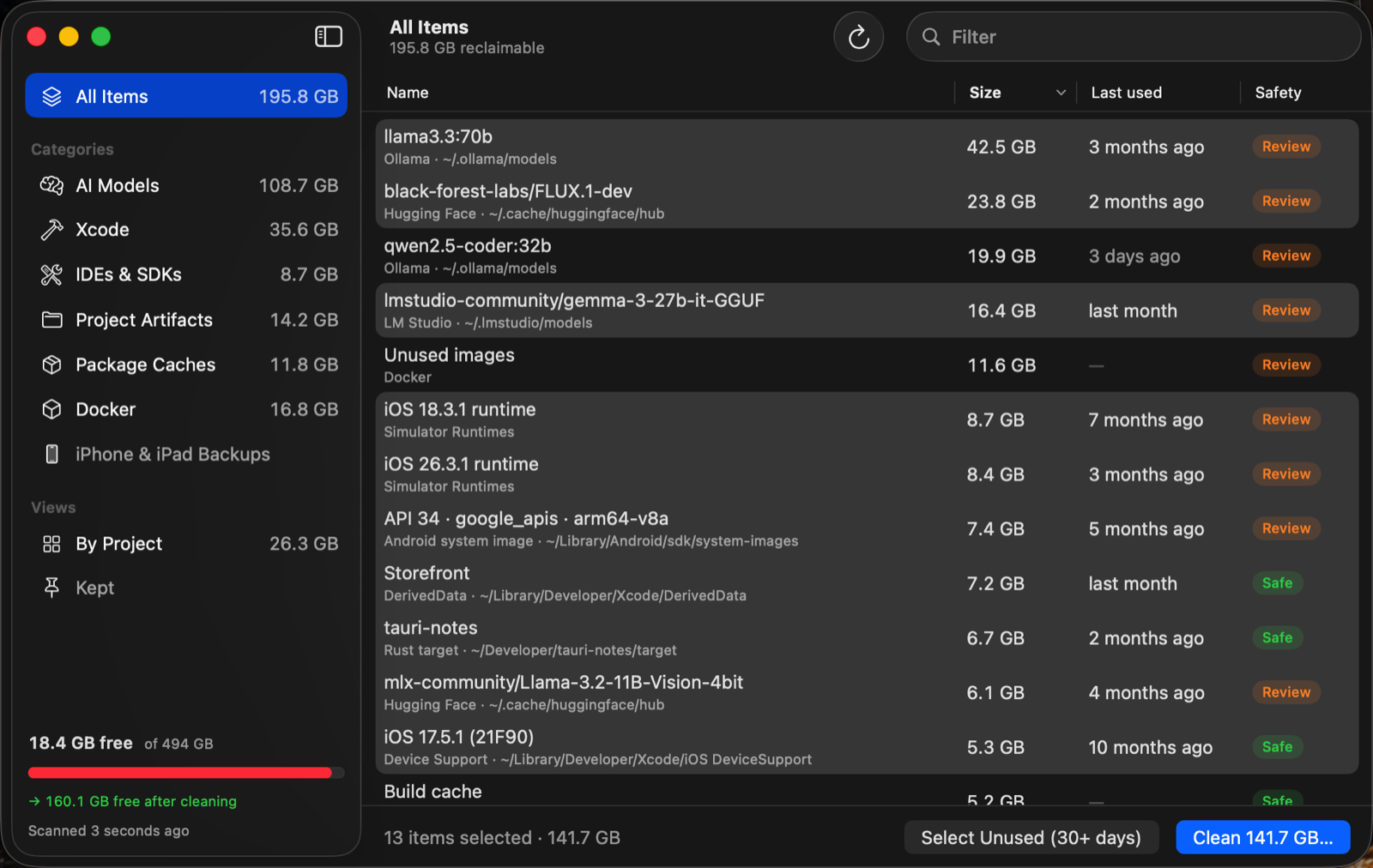Click the Project Artifacts folder icon
Viewport: 1373px width, 868px height.
point(52,320)
